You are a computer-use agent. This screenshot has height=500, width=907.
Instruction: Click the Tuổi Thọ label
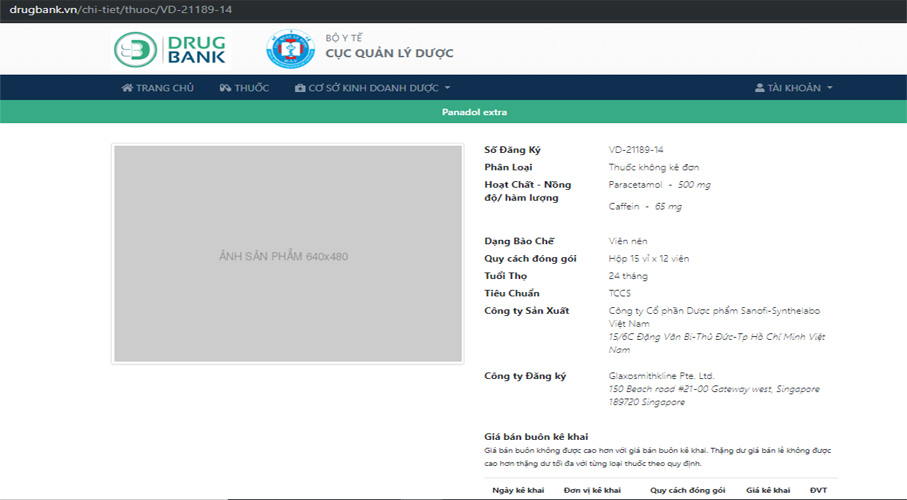[x=506, y=276]
